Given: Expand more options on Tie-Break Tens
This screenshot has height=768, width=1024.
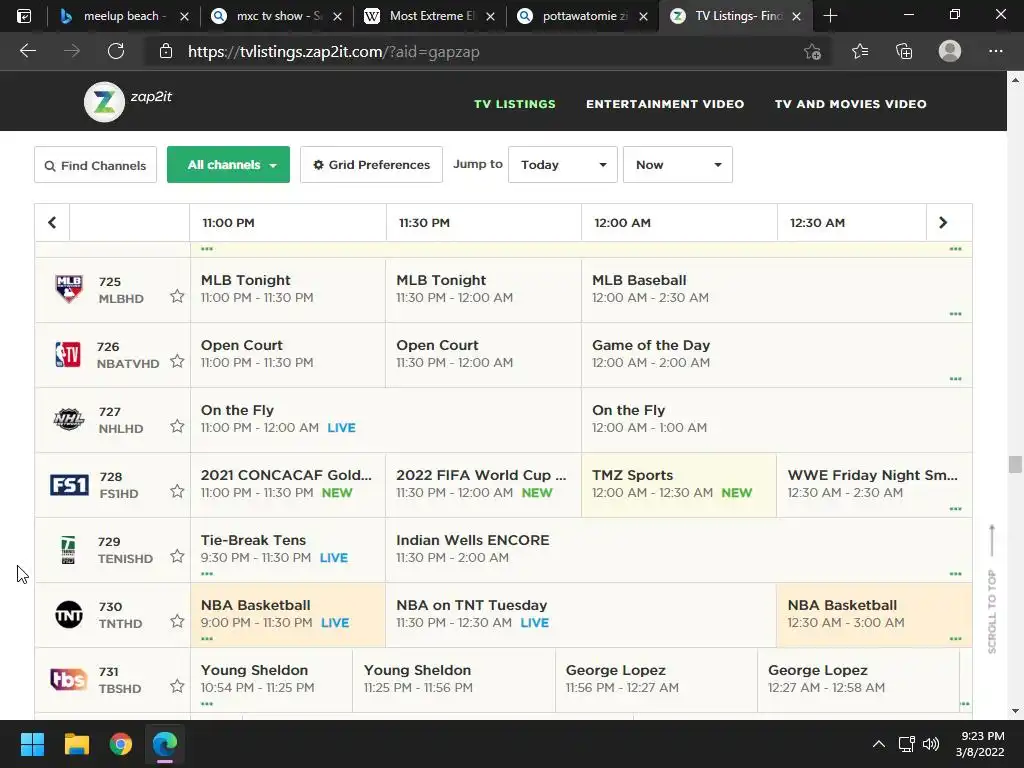Looking at the screenshot, I should tap(207, 574).
